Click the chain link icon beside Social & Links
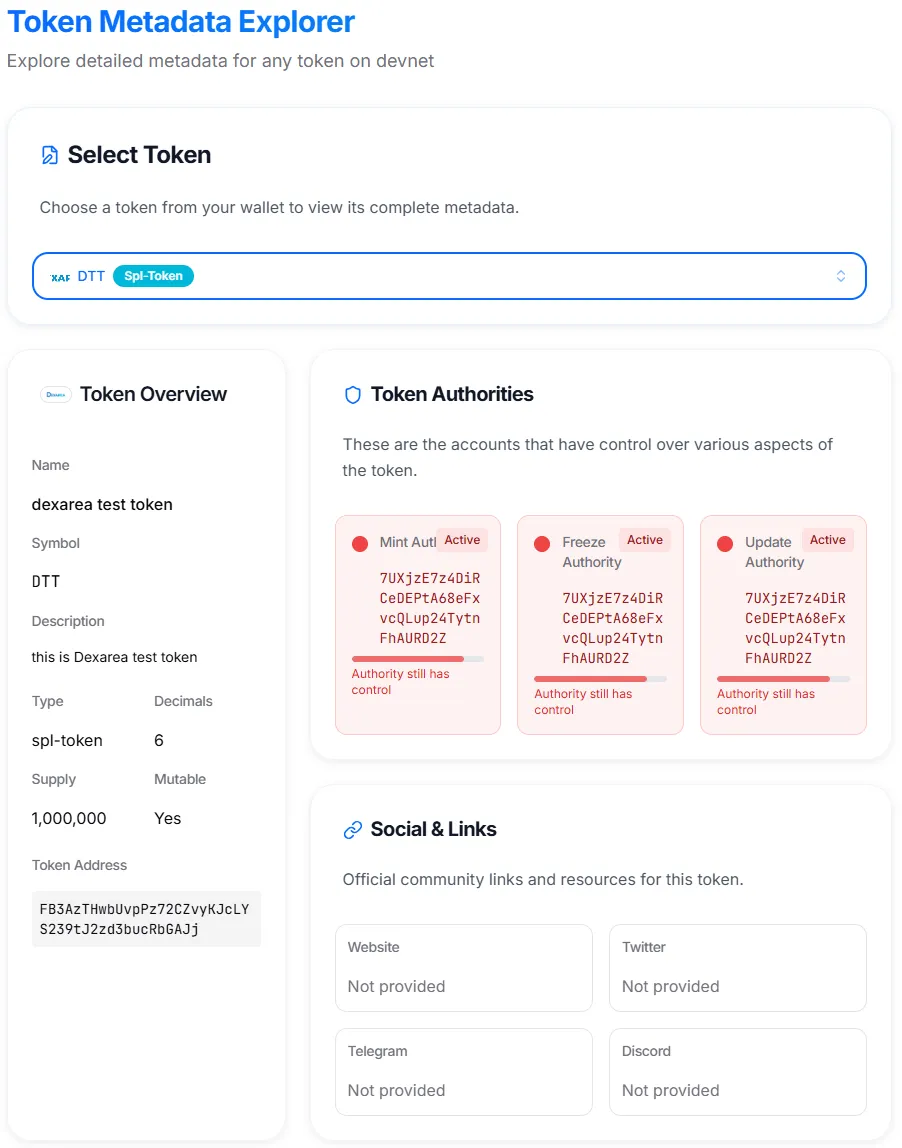Screen dimensions: 902x1148 pos(352,830)
